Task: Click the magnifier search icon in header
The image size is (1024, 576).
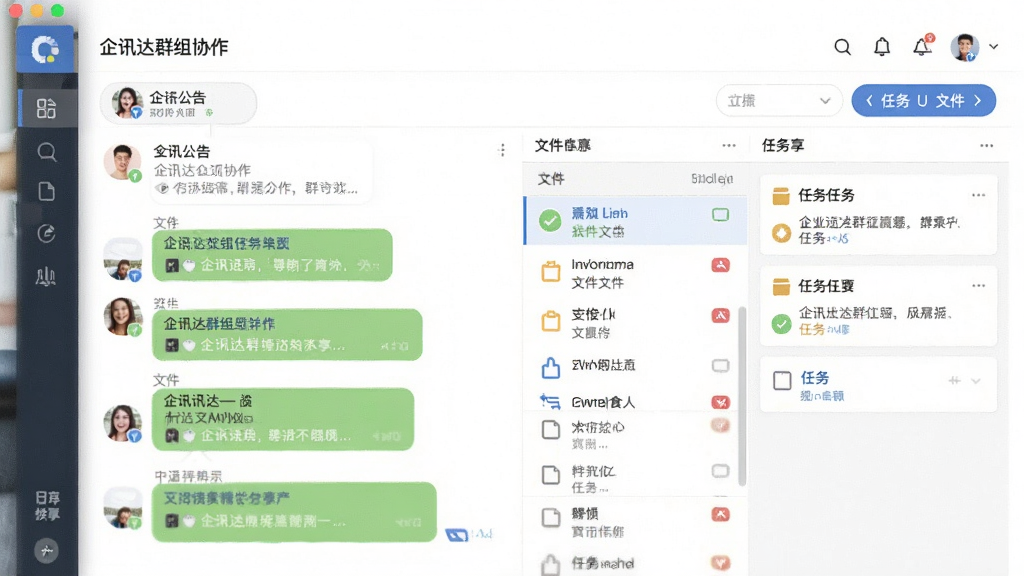Action: click(x=842, y=47)
